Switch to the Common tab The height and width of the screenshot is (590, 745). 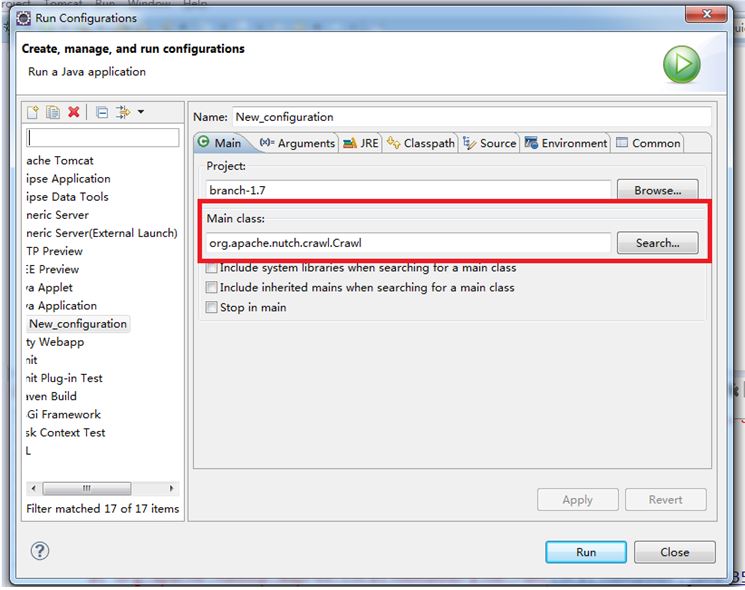[x=648, y=143]
